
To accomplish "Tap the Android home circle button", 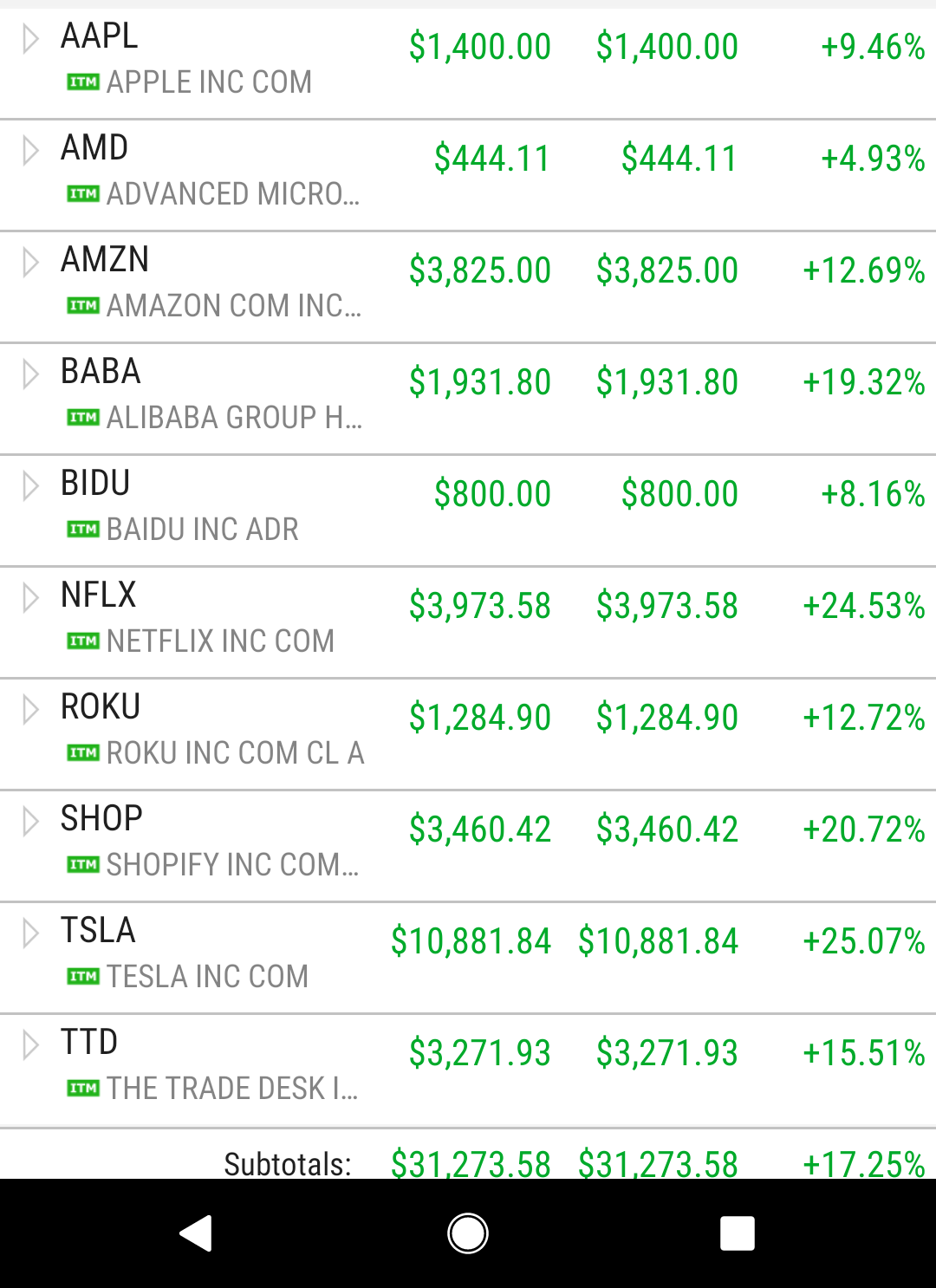I will click(x=468, y=1233).
